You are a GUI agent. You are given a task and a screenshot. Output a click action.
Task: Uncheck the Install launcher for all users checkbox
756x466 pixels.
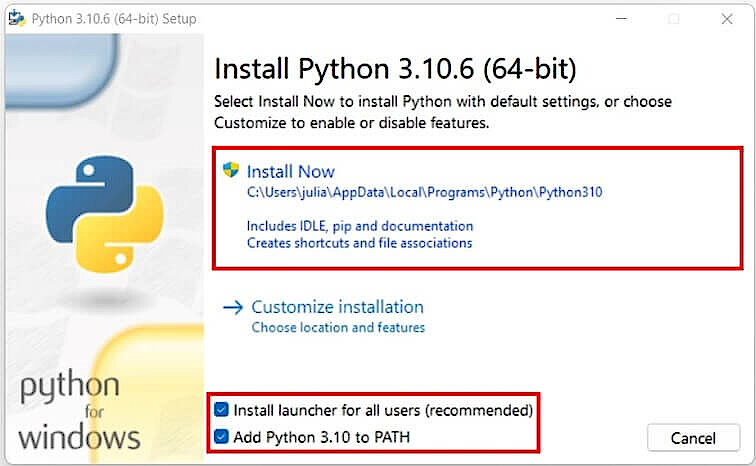221,410
